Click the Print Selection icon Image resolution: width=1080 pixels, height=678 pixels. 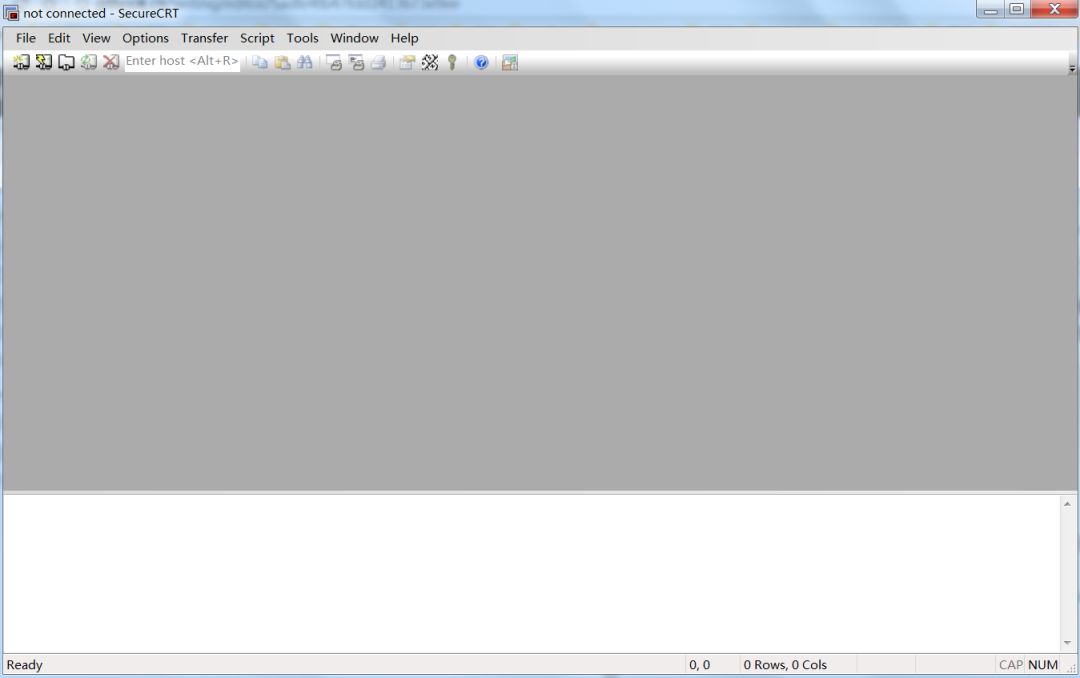coord(356,62)
